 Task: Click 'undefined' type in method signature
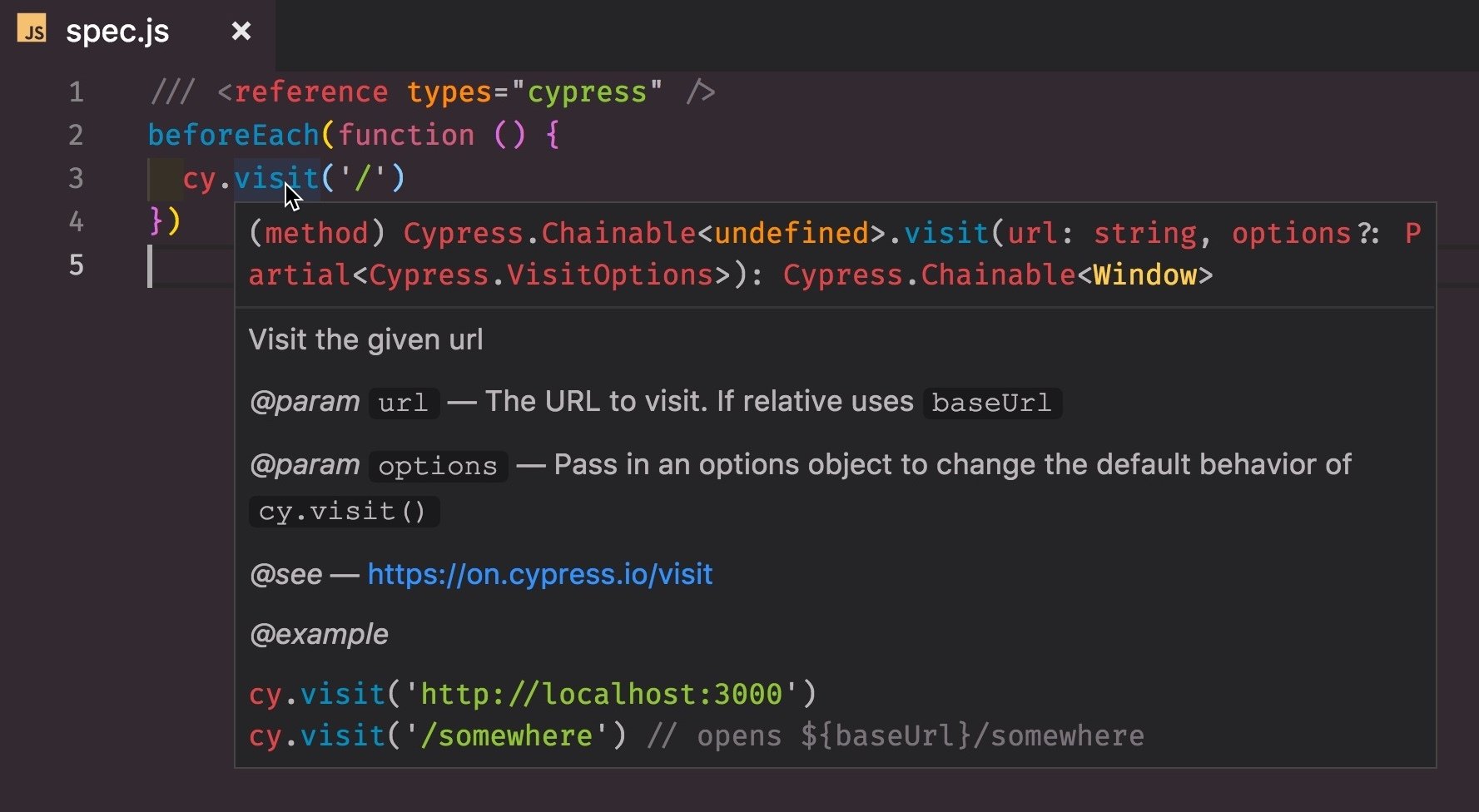792,233
